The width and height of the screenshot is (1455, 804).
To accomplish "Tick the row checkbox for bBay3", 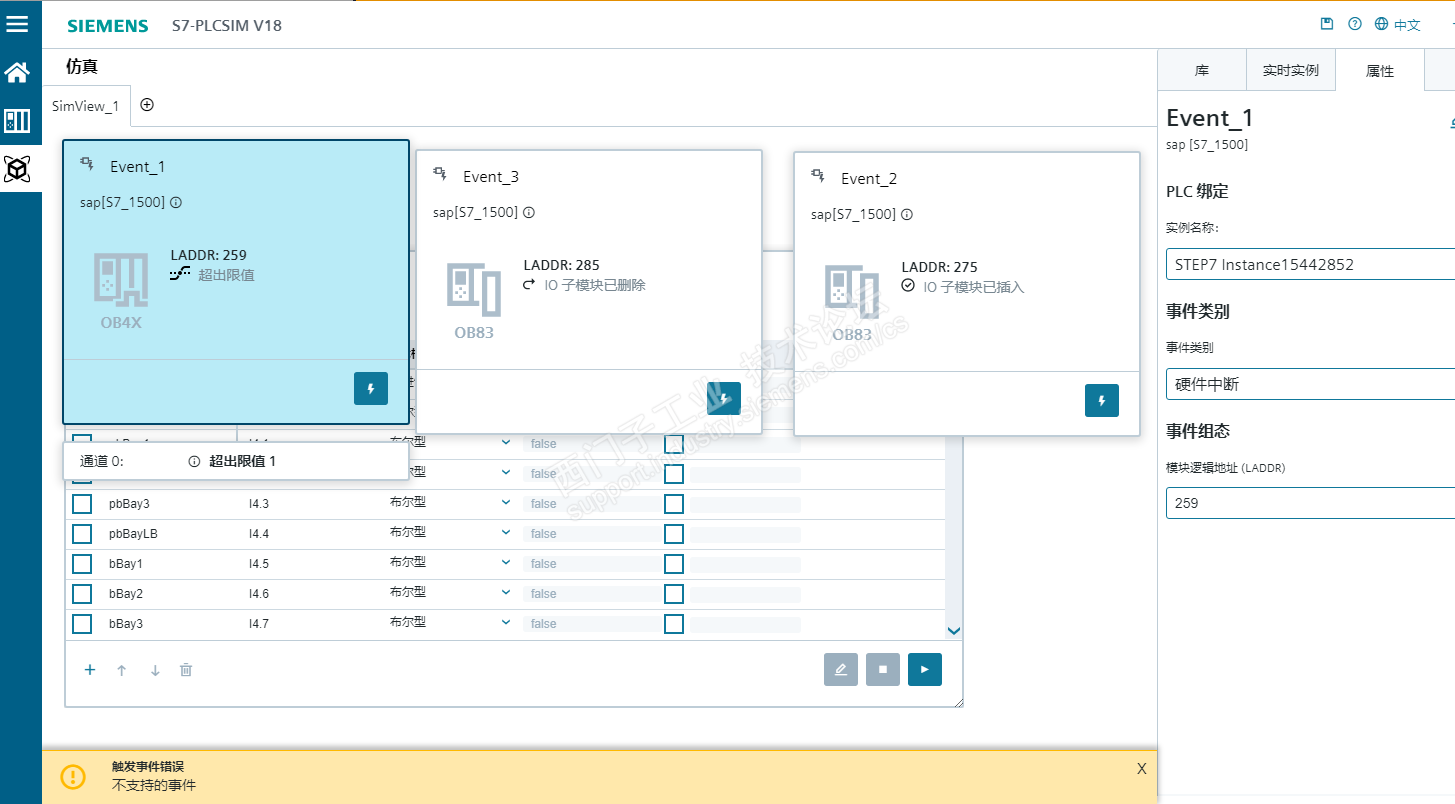I will click(x=82, y=624).
